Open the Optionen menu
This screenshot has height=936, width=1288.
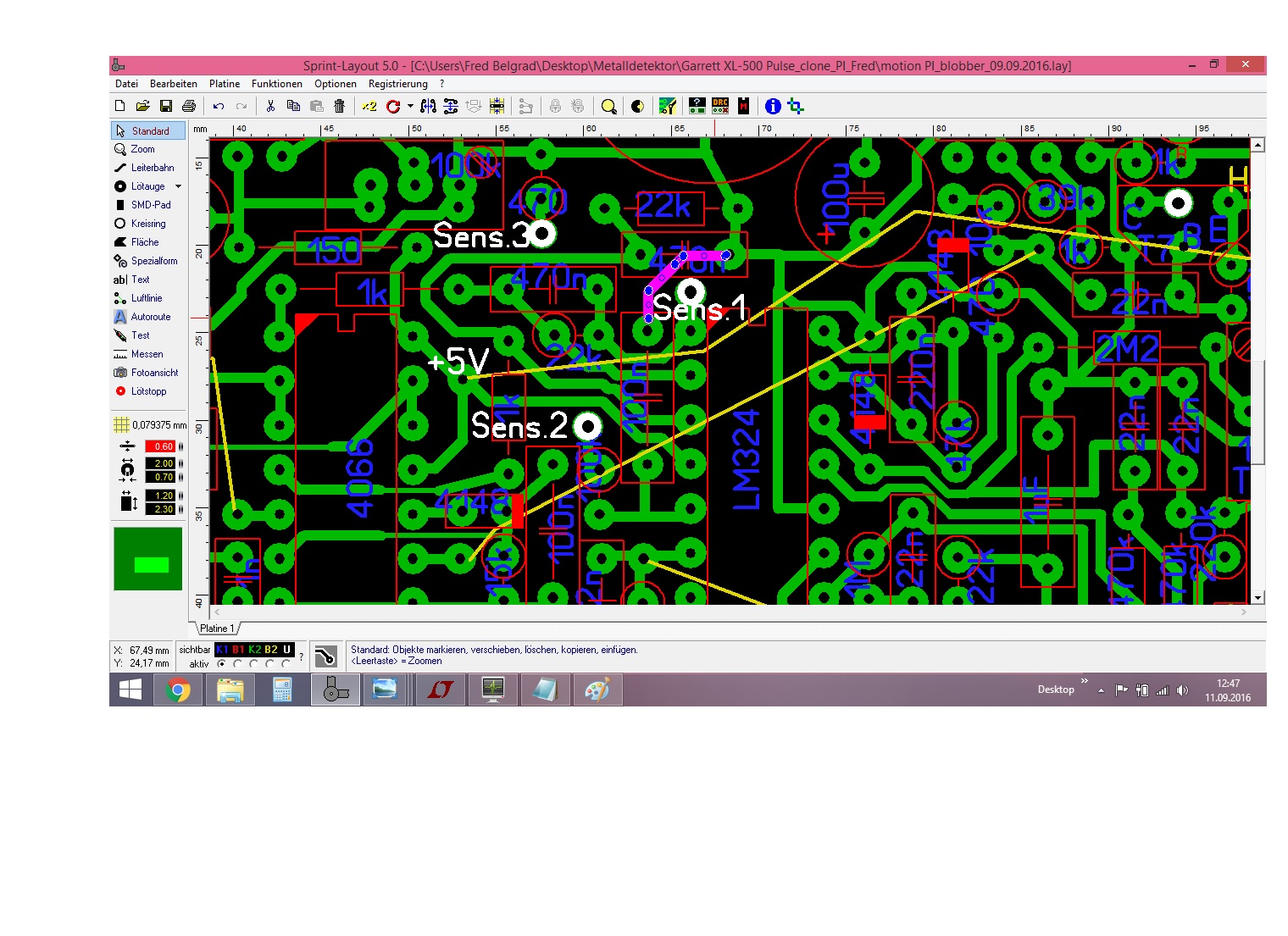336,84
